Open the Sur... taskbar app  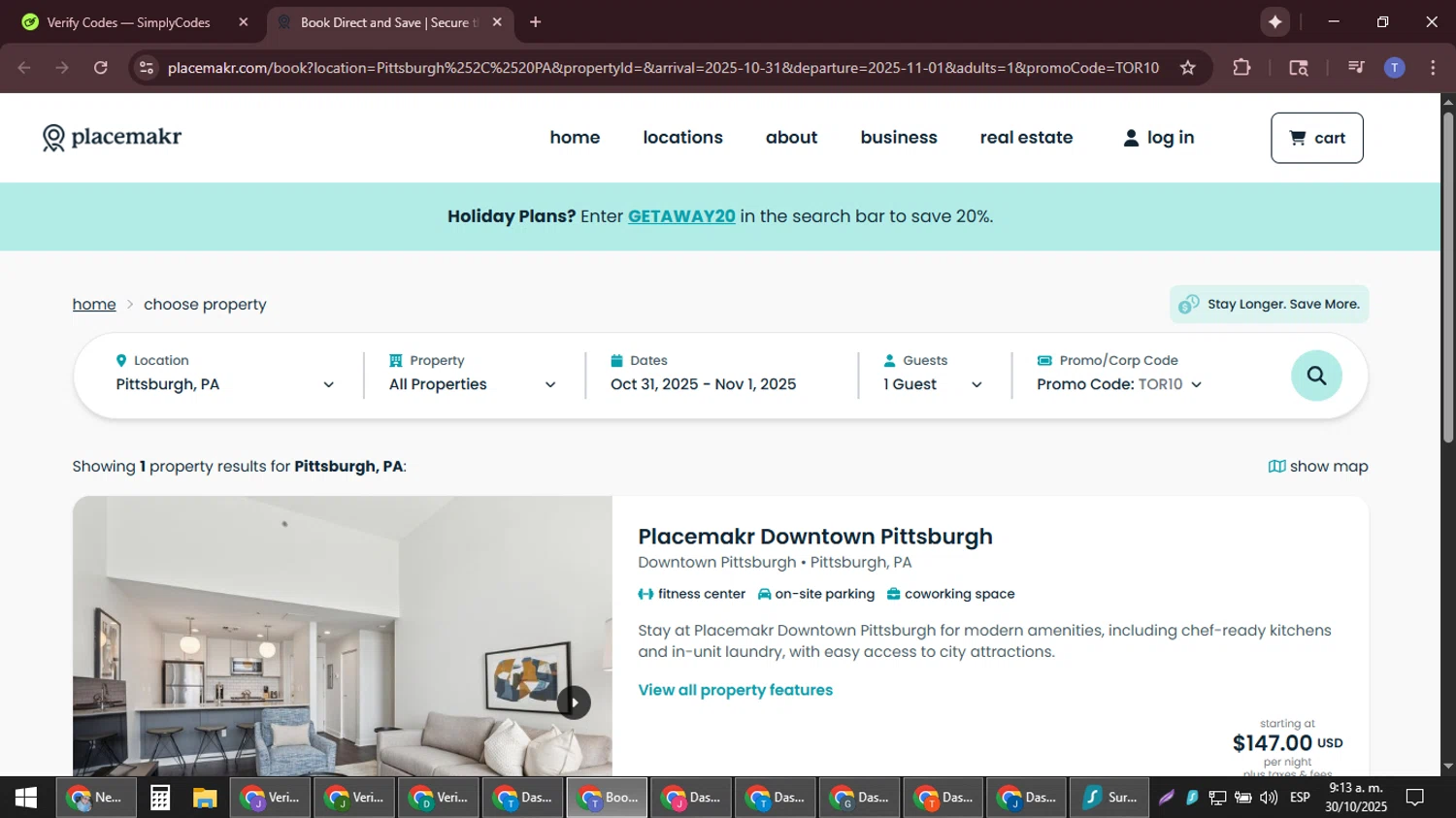click(1109, 798)
